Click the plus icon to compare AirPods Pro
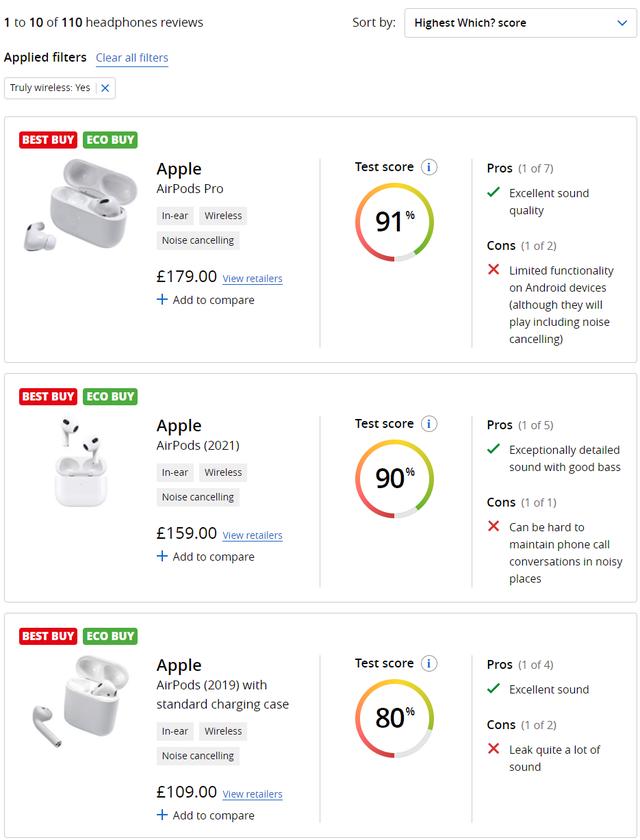Viewport: 640px width, 840px height. (162, 299)
